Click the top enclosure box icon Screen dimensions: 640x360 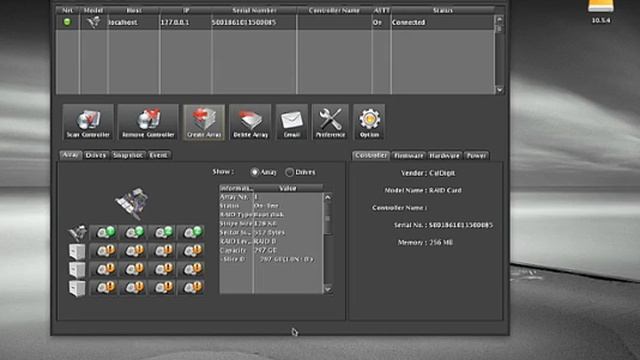[x=77, y=251]
